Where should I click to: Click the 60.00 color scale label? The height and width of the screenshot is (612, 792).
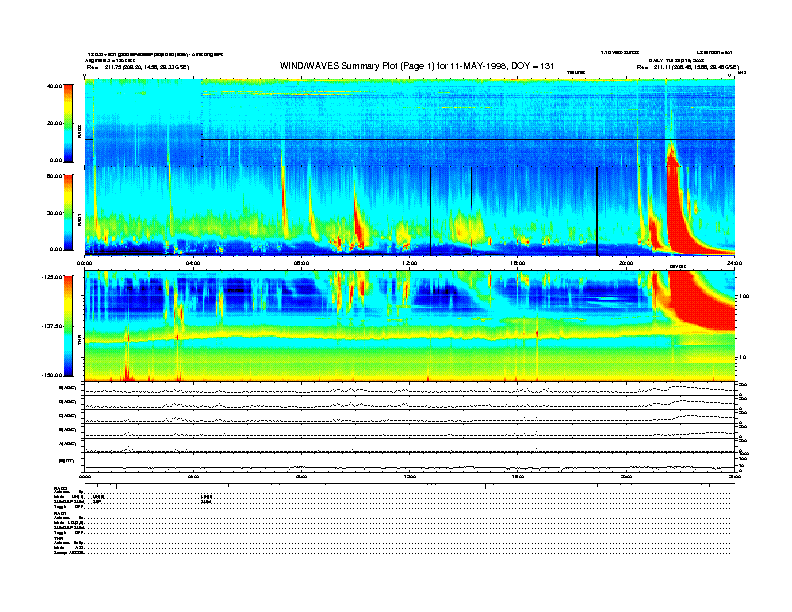point(55,176)
